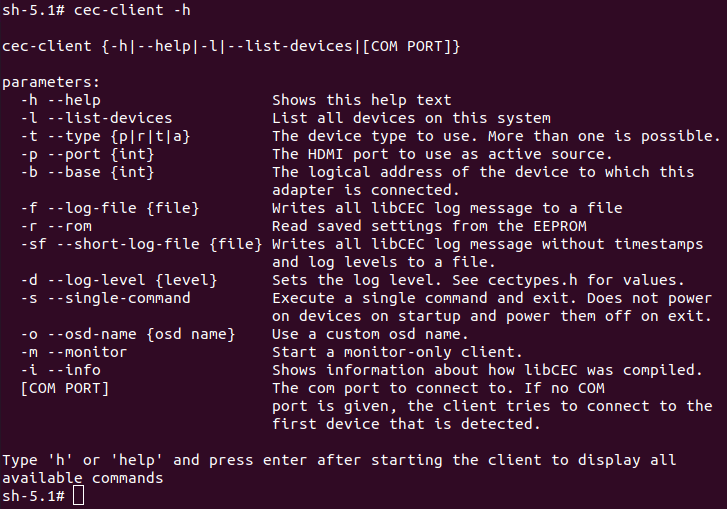Click the '-p --port {int}' option
Viewport: 727px width, 509px height.
(x=87, y=154)
